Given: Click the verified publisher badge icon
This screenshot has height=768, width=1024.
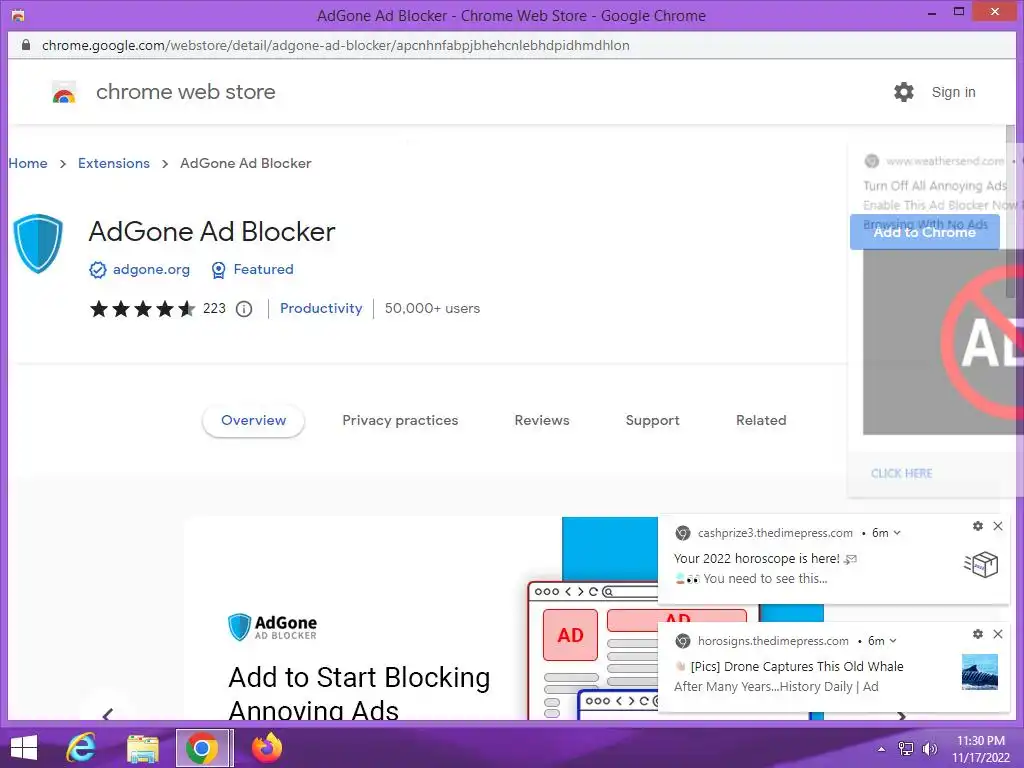Looking at the screenshot, I should coord(98,270).
